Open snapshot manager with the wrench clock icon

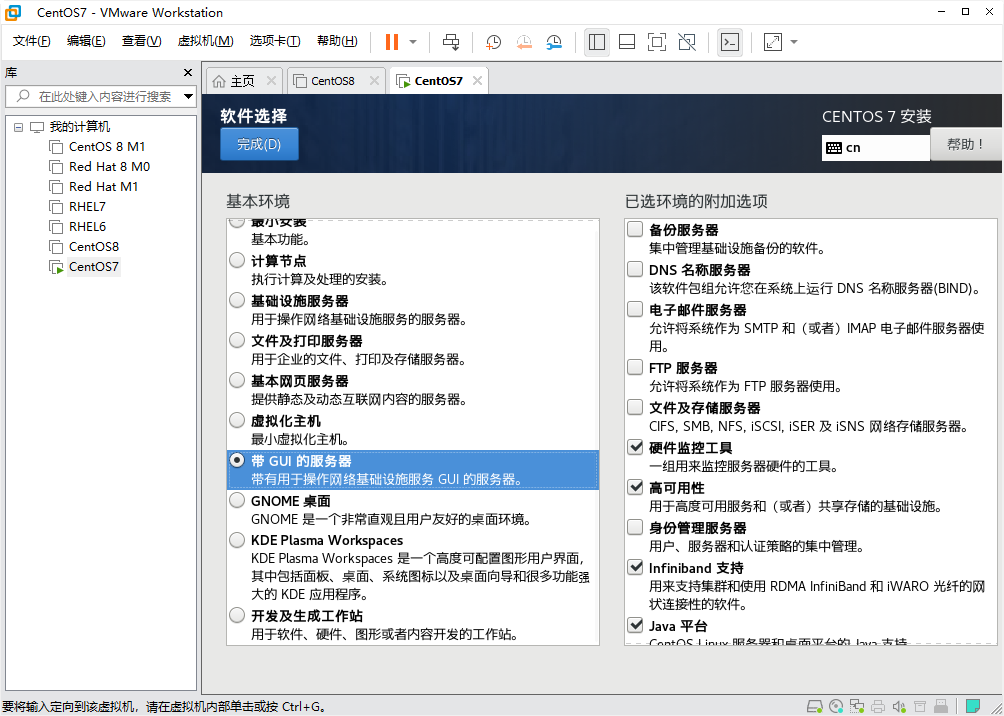click(x=554, y=42)
